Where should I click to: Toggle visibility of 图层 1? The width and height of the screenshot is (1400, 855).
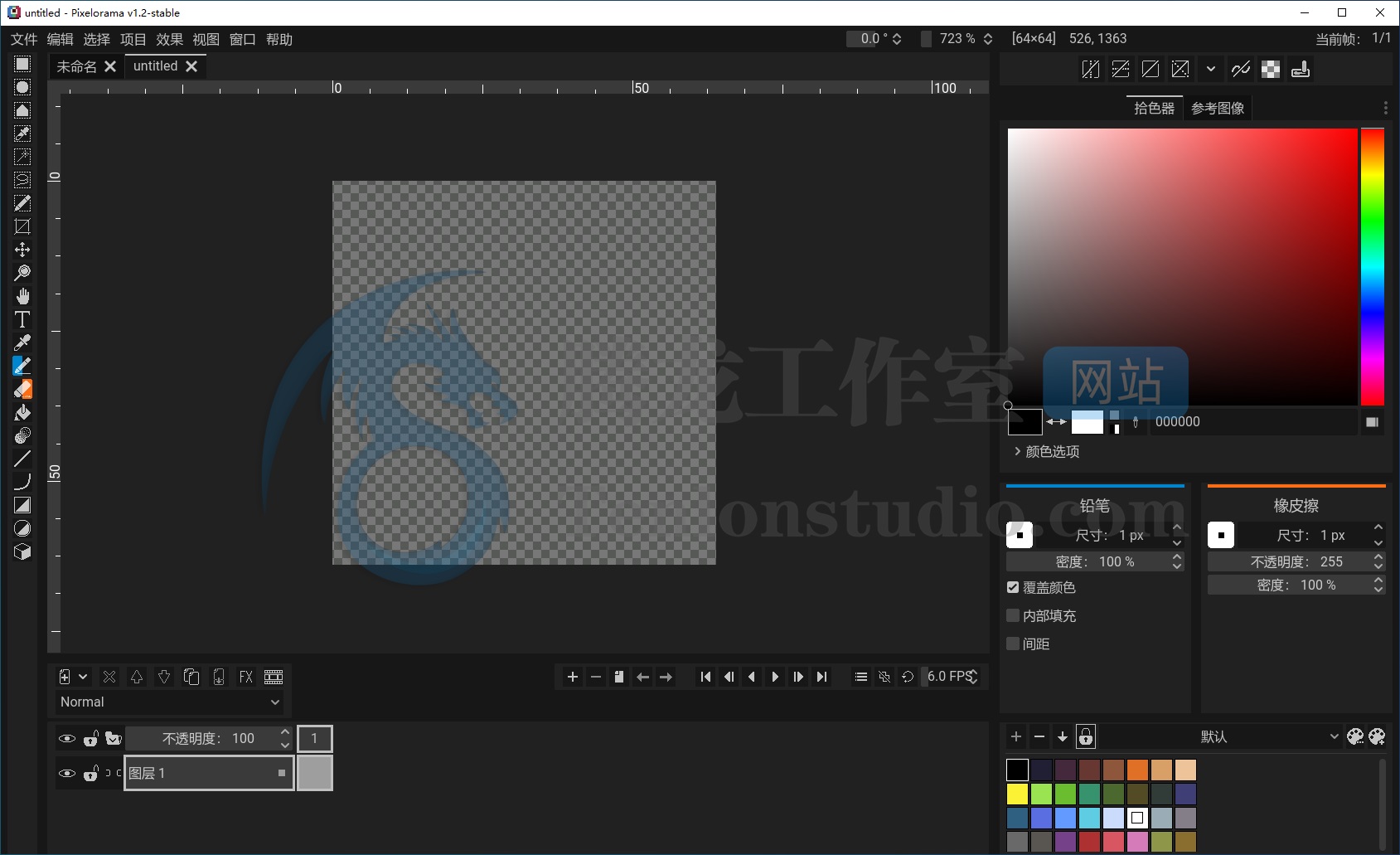[67, 773]
